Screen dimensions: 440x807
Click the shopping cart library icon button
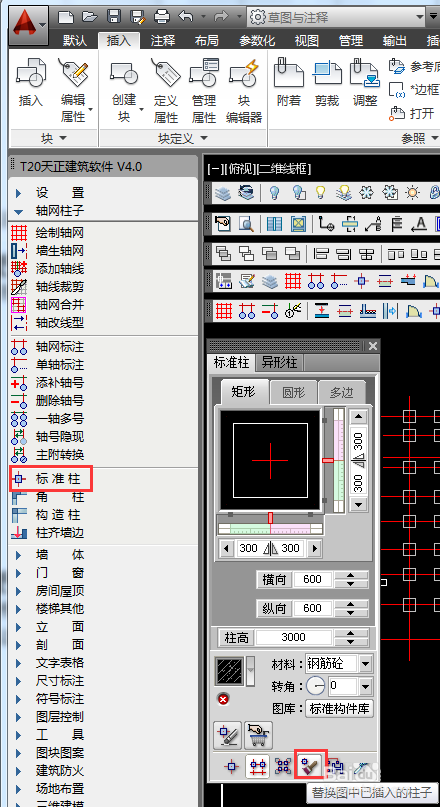point(258,735)
